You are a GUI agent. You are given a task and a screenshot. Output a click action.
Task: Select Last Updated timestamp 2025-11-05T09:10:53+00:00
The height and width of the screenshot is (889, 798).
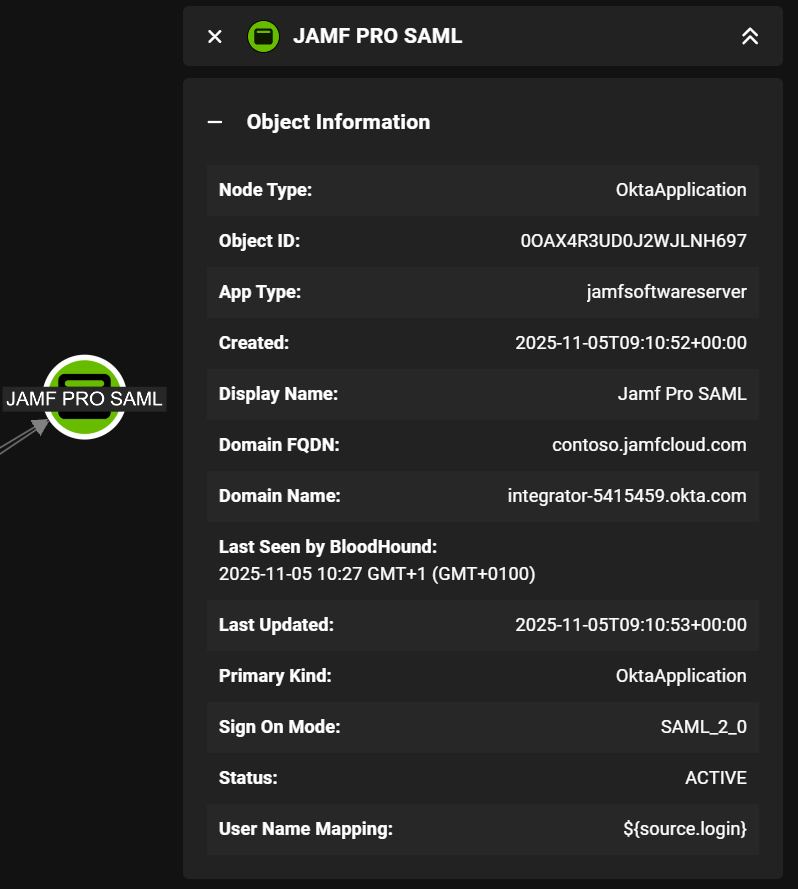631,625
